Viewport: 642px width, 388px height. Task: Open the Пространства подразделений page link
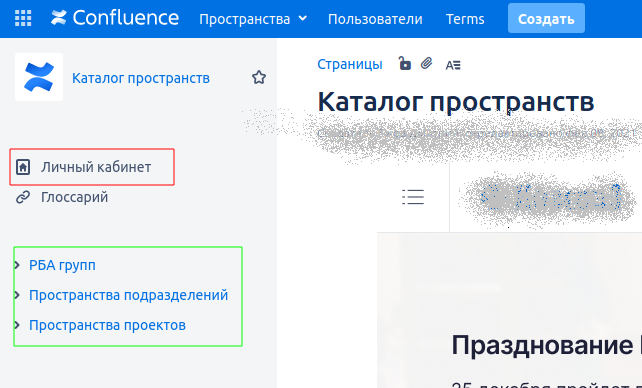tap(128, 295)
